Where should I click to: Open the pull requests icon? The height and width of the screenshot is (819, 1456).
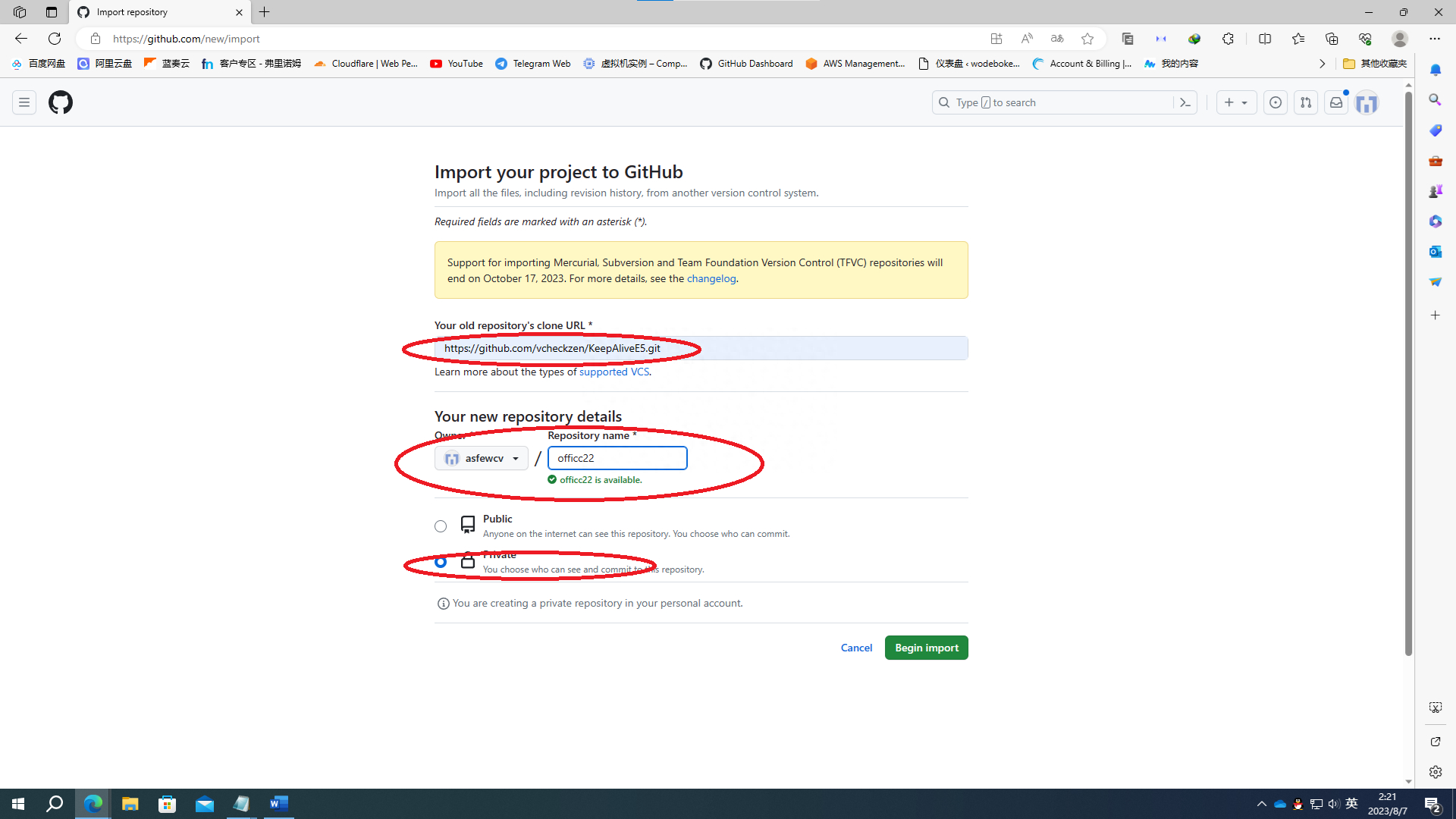pos(1306,102)
